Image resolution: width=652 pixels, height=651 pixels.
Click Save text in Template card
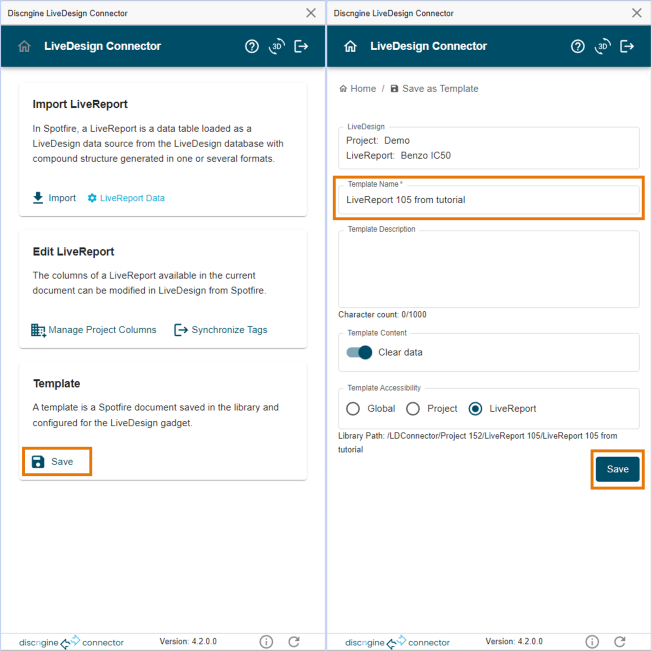click(62, 461)
